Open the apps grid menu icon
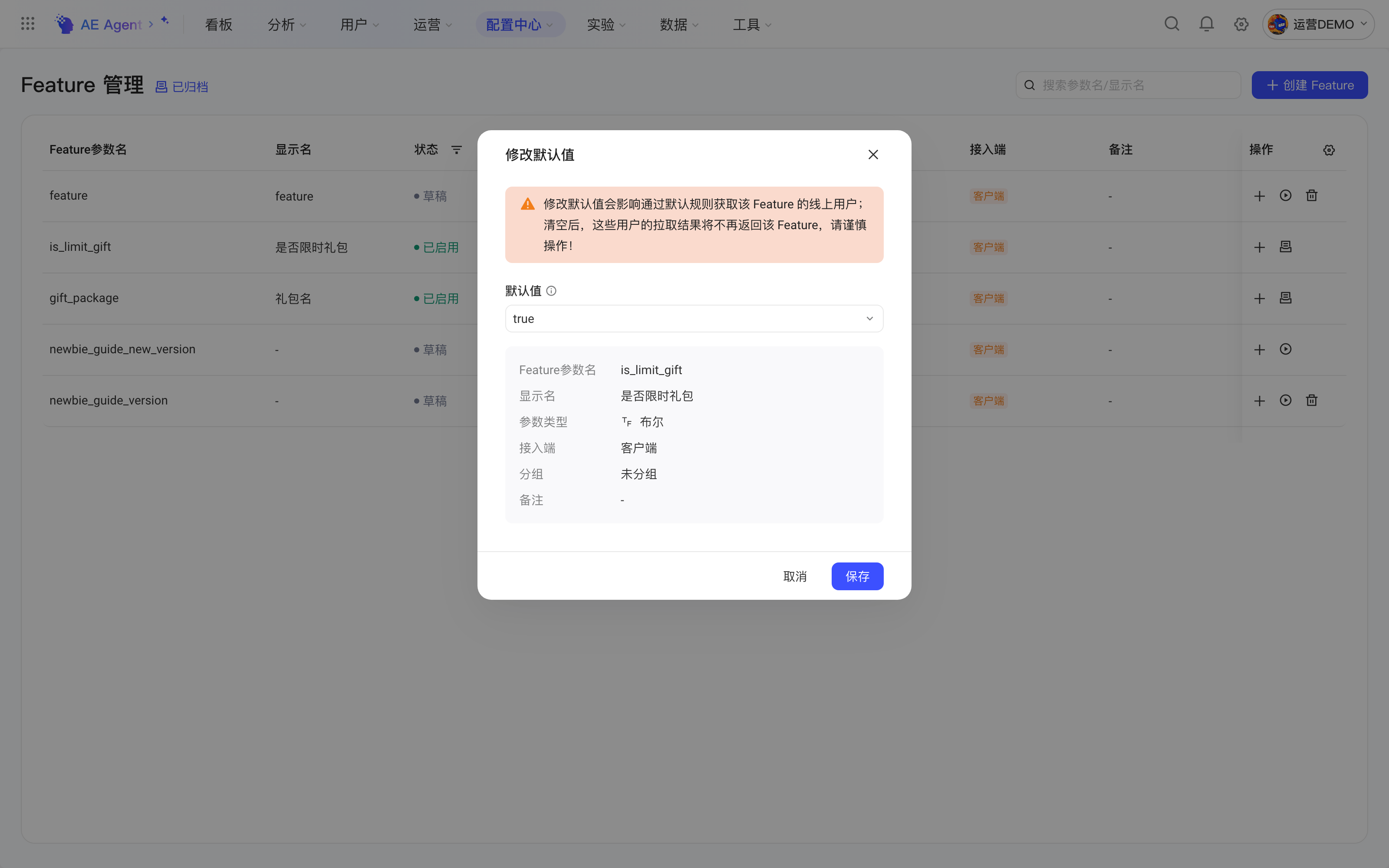The width and height of the screenshot is (1389, 868). (x=27, y=24)
